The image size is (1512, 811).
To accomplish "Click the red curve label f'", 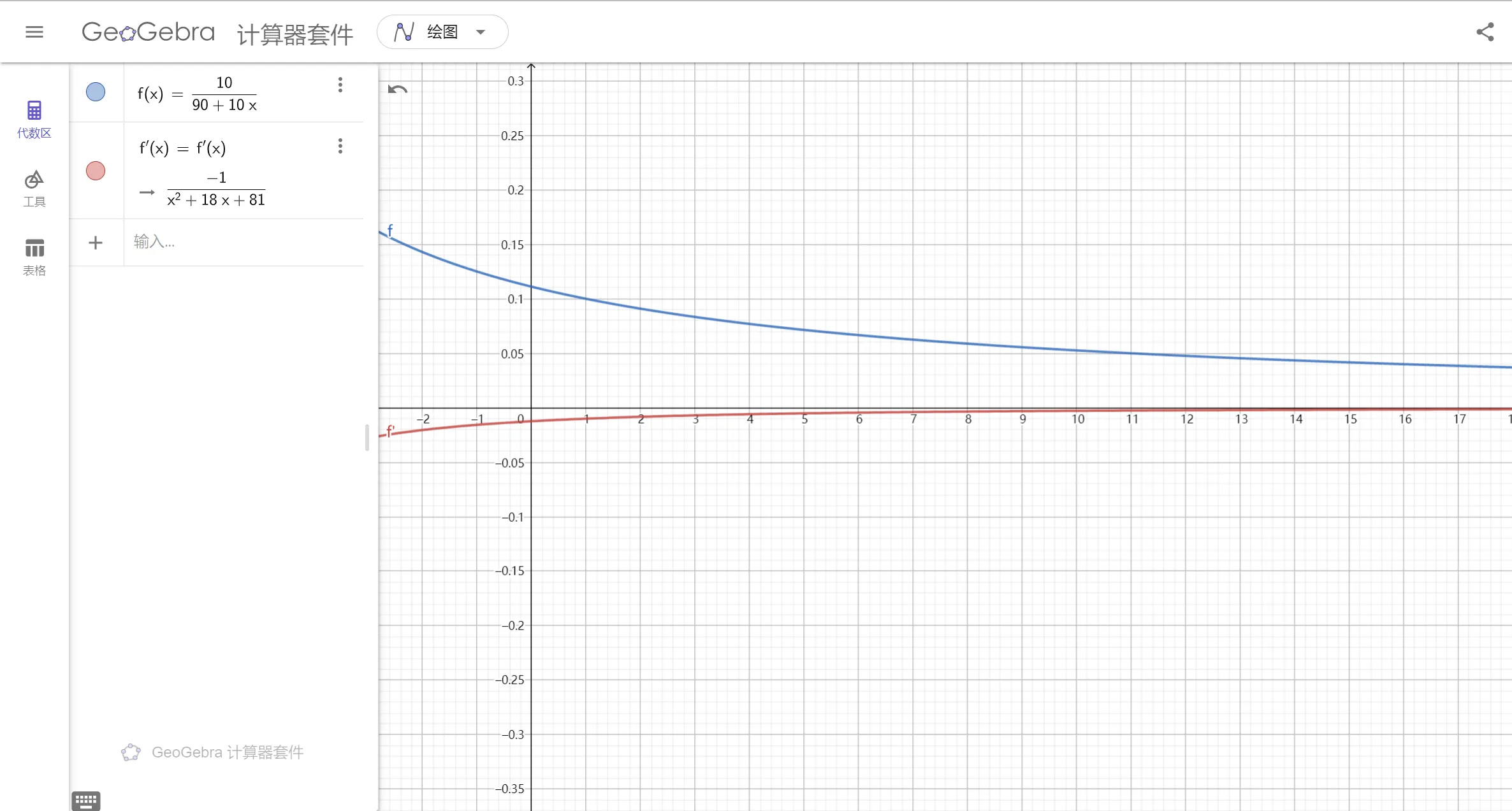I will coord(391,431).
